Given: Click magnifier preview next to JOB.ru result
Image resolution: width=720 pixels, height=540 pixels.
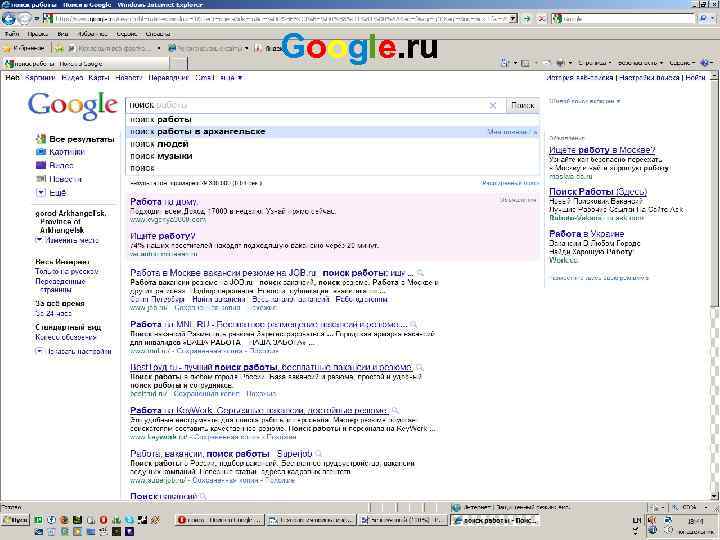Looking at the screenshot, I should (x=420, y=273).
